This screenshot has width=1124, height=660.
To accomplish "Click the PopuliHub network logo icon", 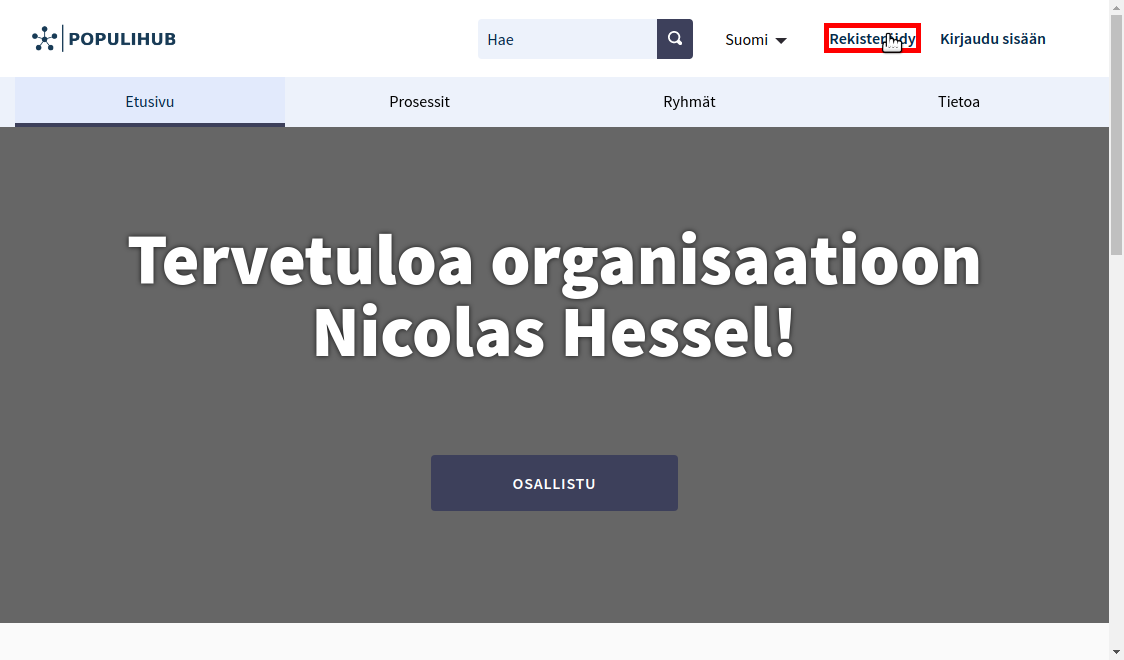I will 44,39.
